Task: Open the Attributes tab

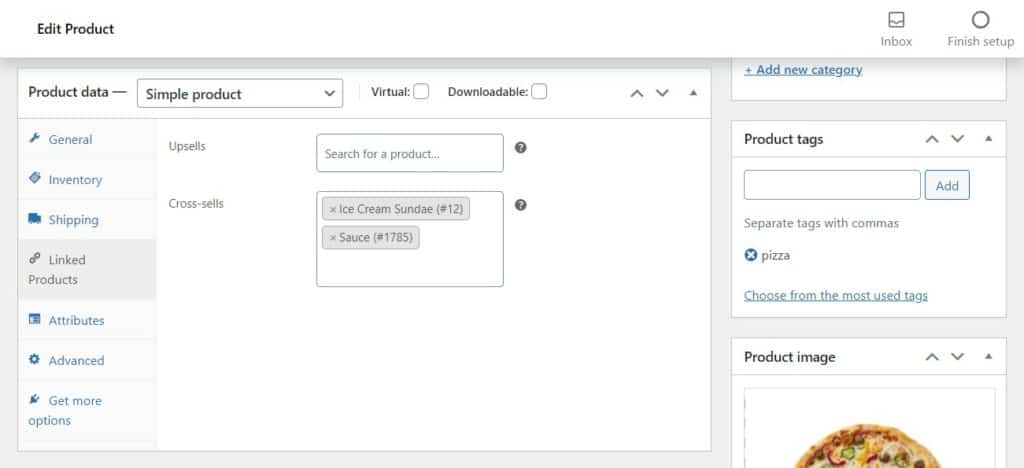Action: pos(76,321)
